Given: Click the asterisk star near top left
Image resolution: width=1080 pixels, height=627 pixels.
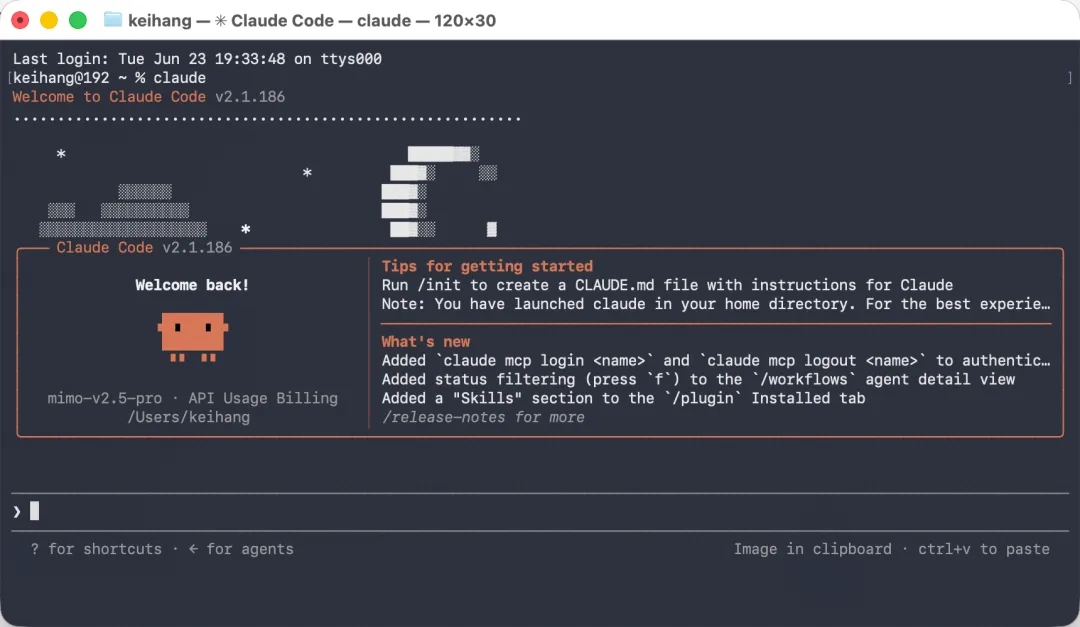Looking at the screenshot, I should pos(61,154).
